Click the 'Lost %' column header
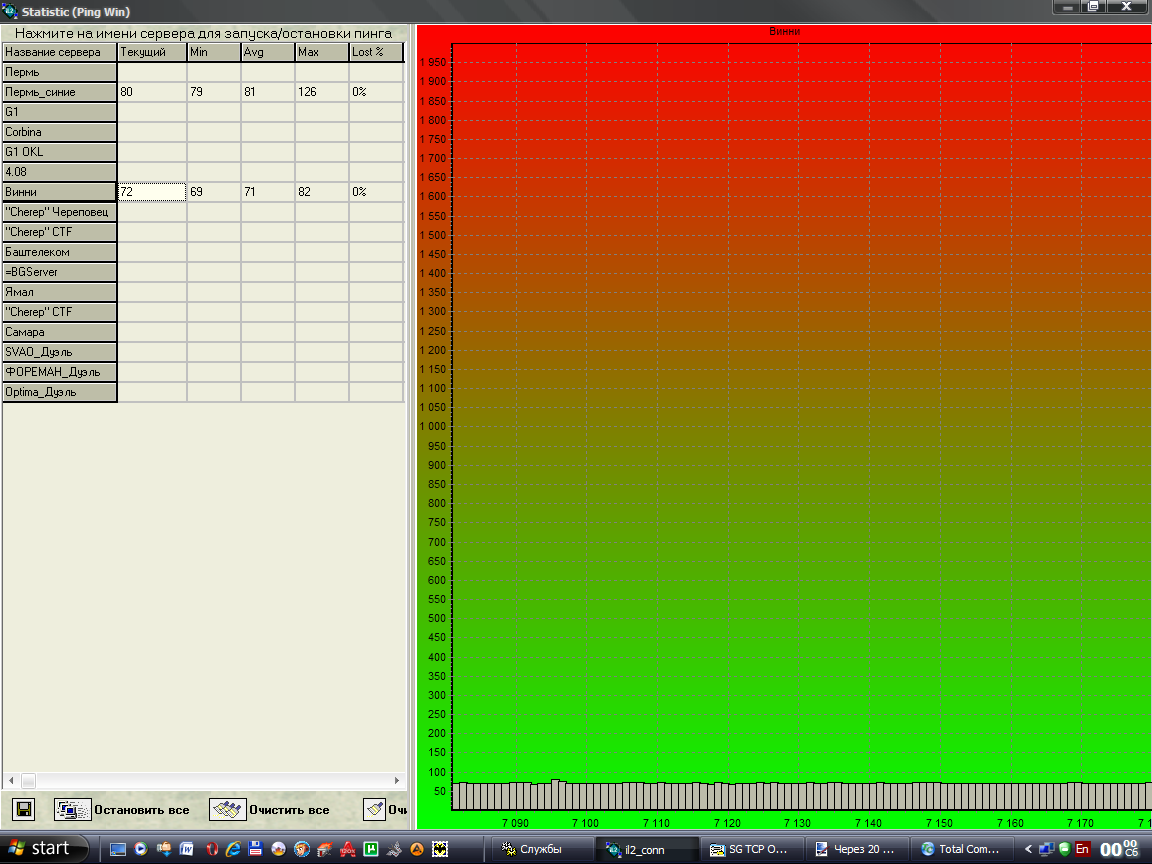 376,52
